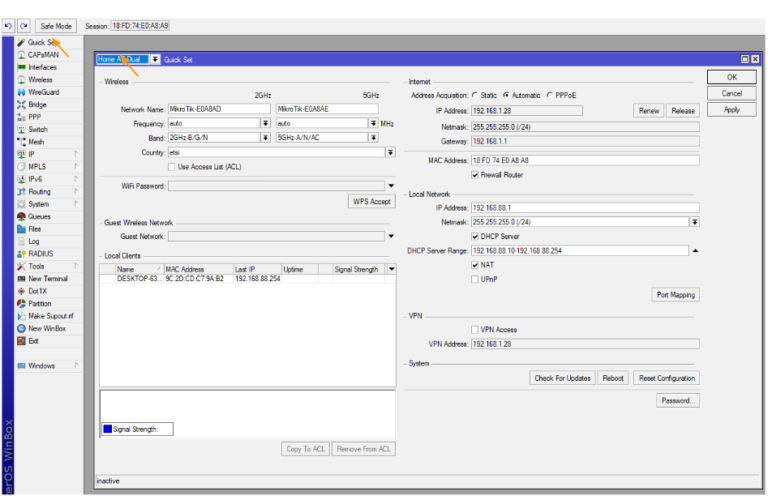
Task: Click the Reset Configuration button
Action: tap(667, 378)
